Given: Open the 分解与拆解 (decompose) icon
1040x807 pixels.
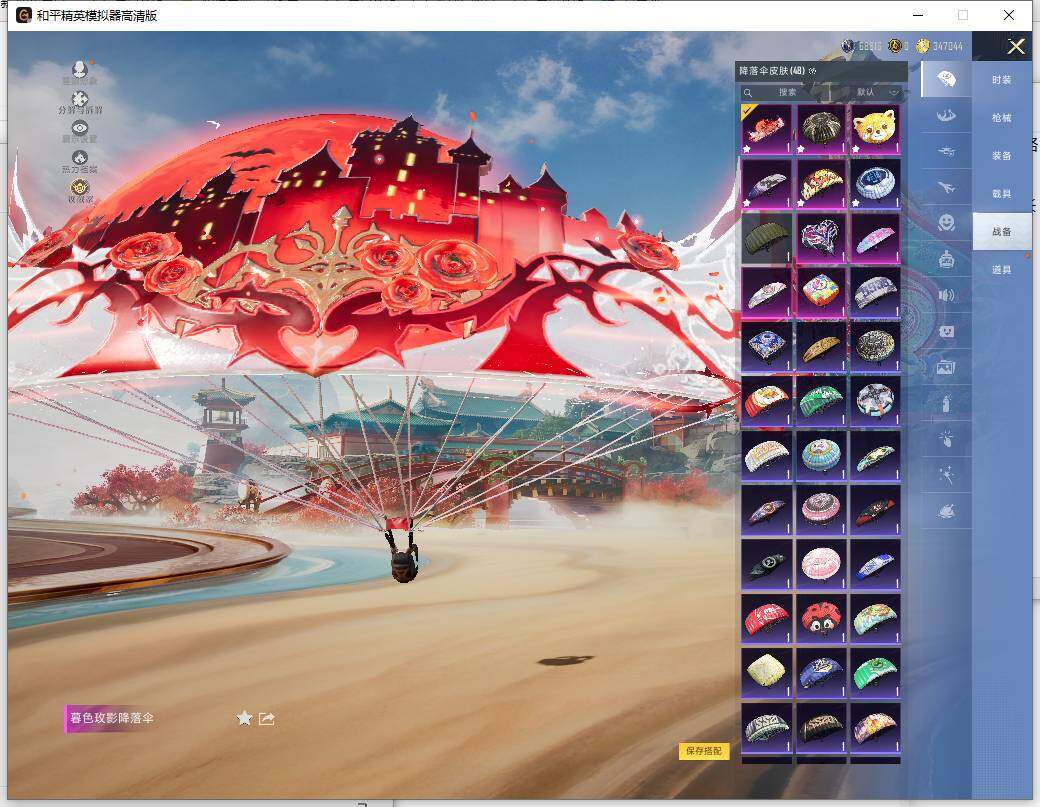Looking at the screenshot, I should click(x=80, y=99).
